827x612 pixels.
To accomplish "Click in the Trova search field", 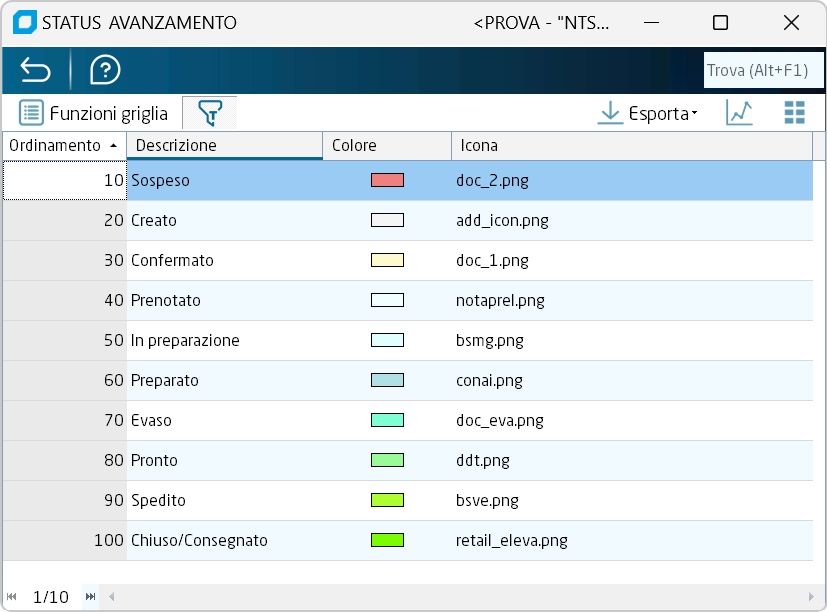I will [x=763, y=70].
